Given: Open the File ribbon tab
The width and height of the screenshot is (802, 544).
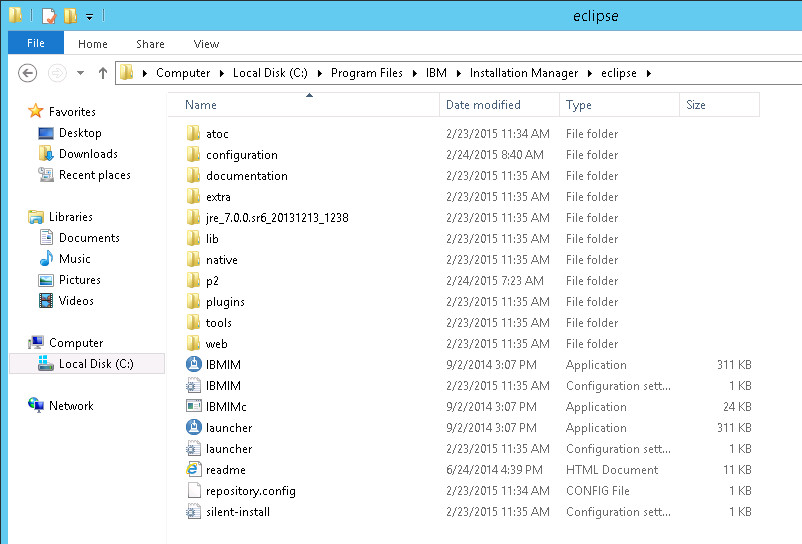Looking at the screenshot, I should click(36, 43).
